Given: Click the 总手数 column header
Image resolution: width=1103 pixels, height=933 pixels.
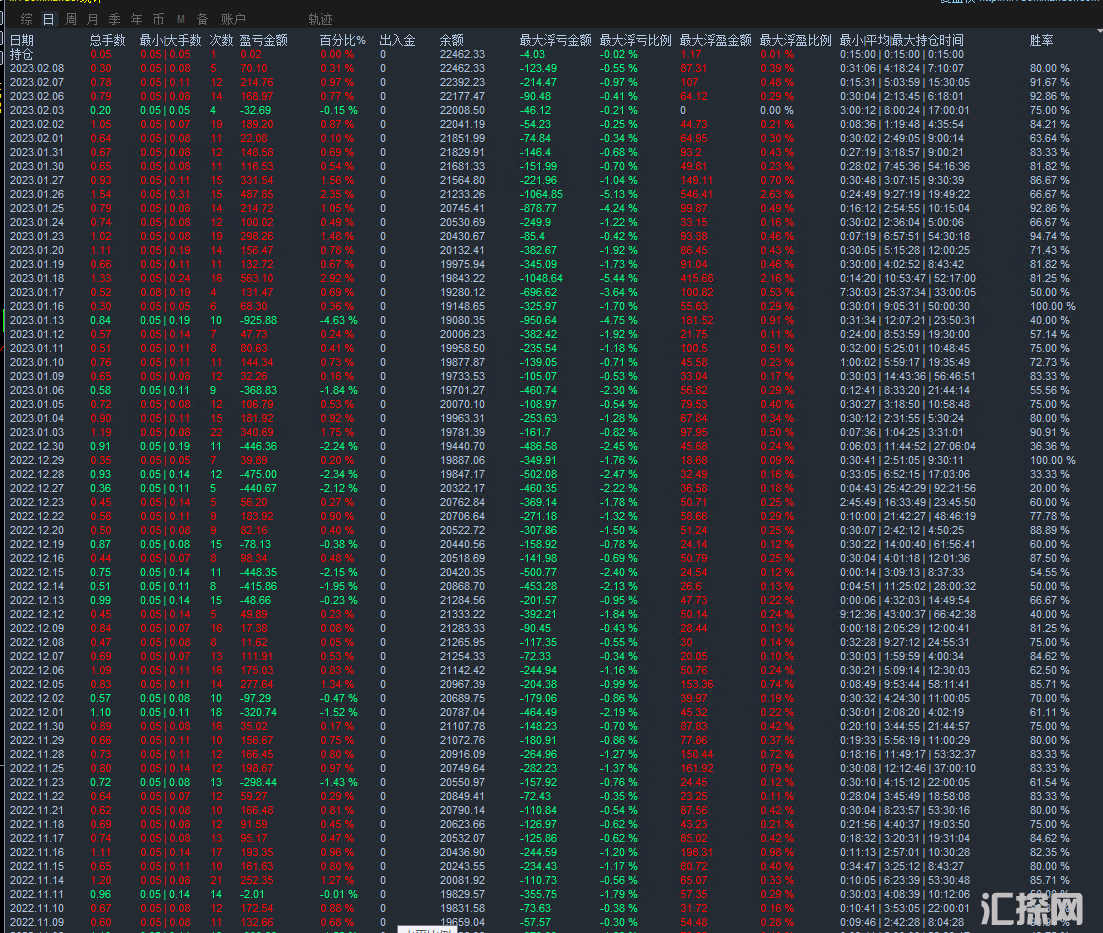Looking at the screenshot, I should (x=108, y=41).
